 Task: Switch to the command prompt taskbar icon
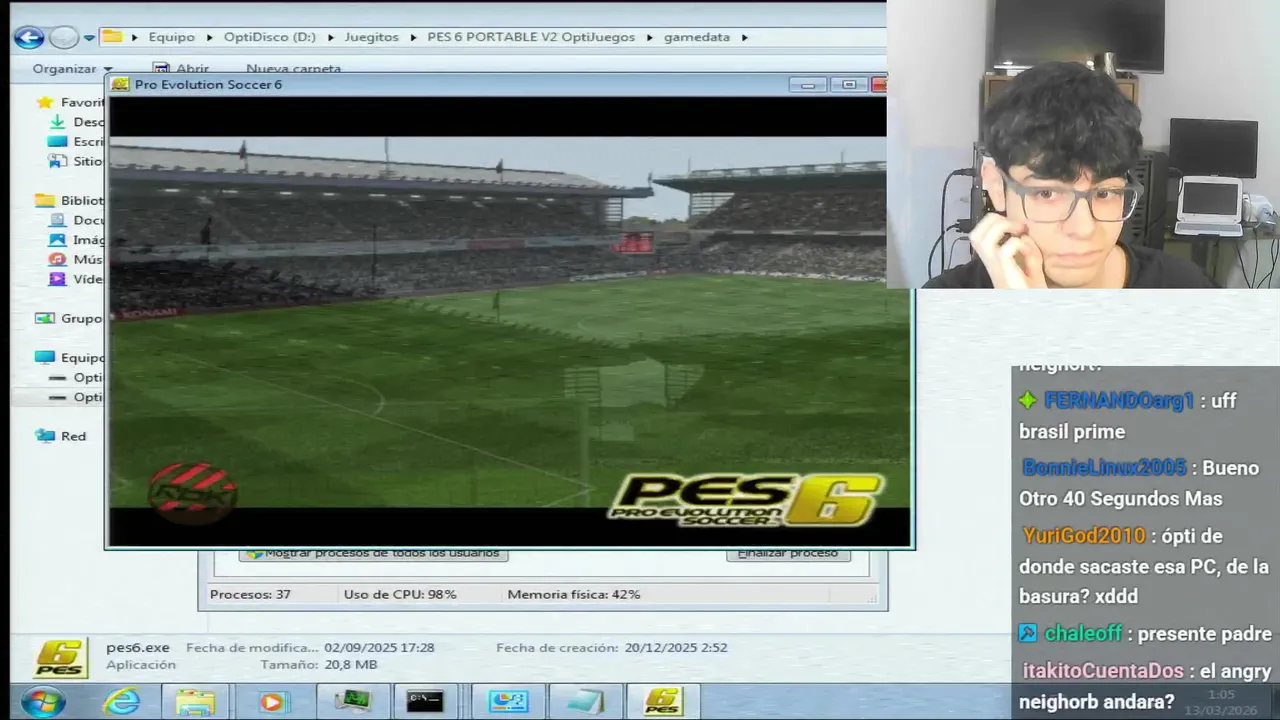click(425, 702)
